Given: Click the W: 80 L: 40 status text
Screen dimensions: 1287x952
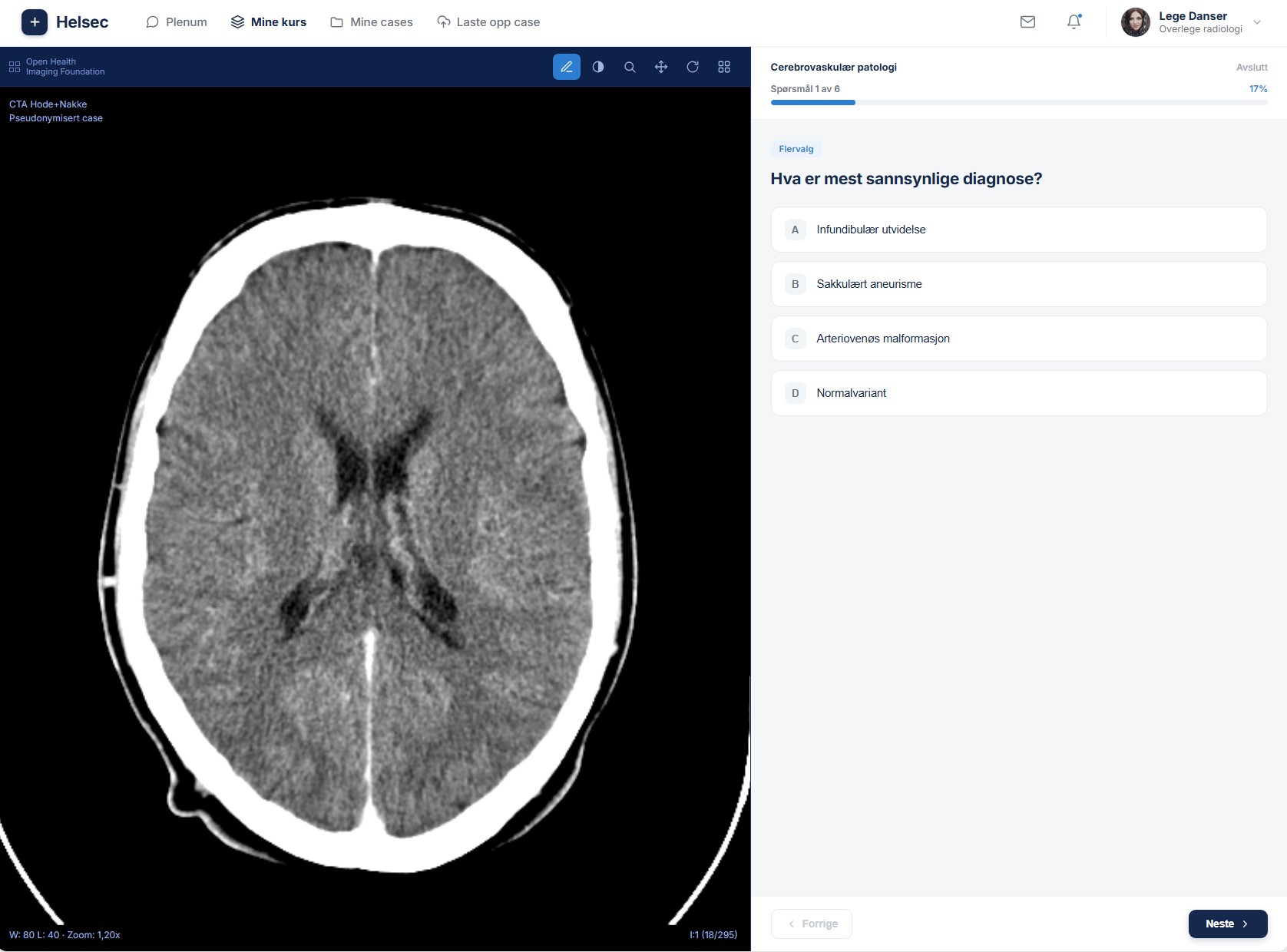Looking at the screenshot, I should tap(65, 935).
